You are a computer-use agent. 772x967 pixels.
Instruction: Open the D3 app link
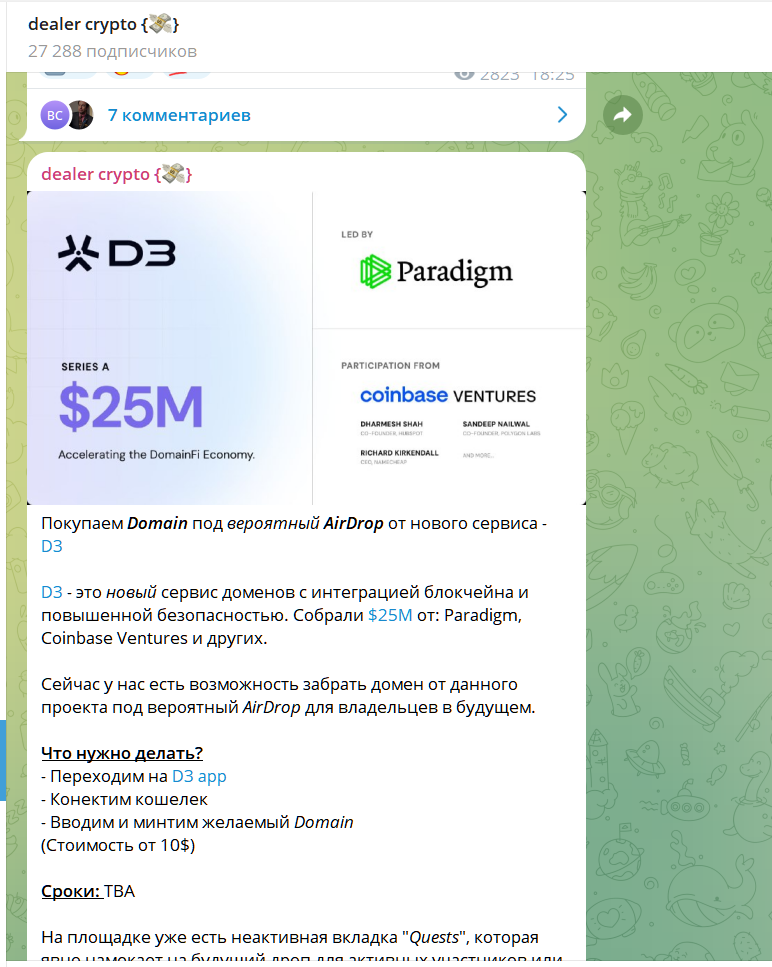199,776
